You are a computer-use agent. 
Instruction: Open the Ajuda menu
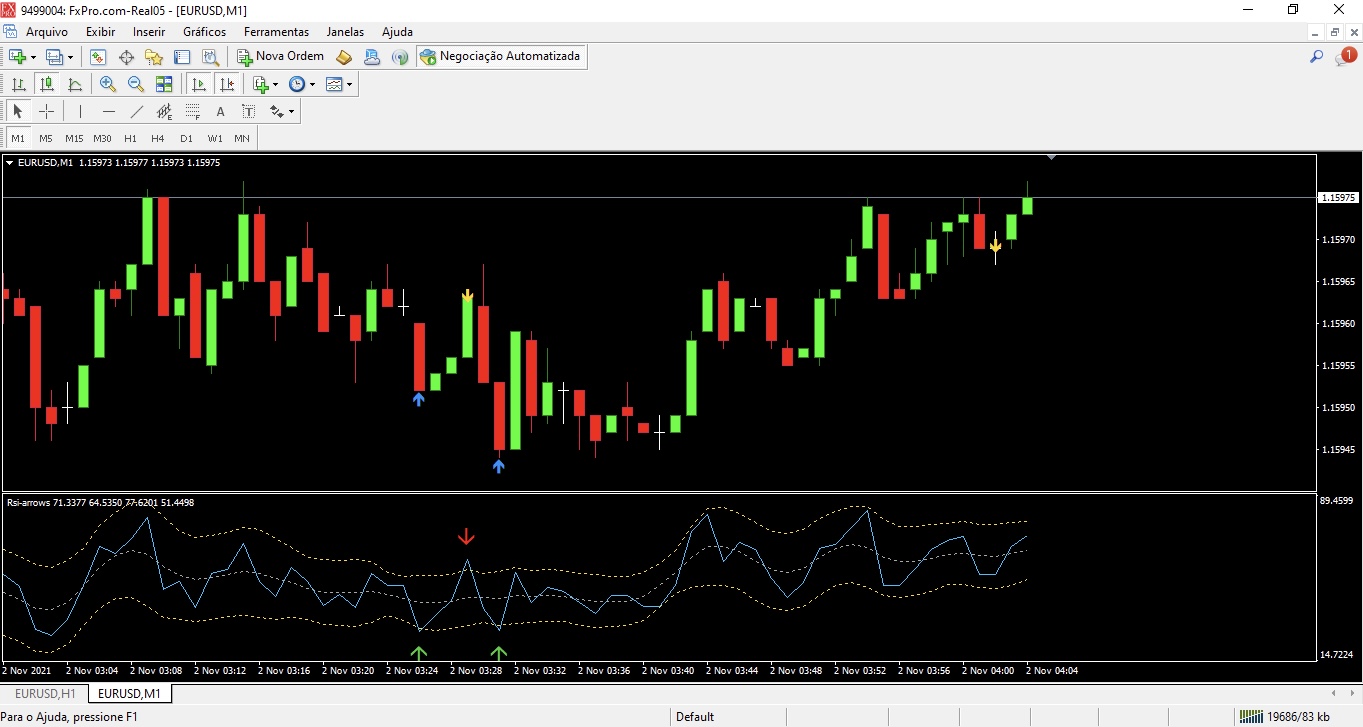397,32
